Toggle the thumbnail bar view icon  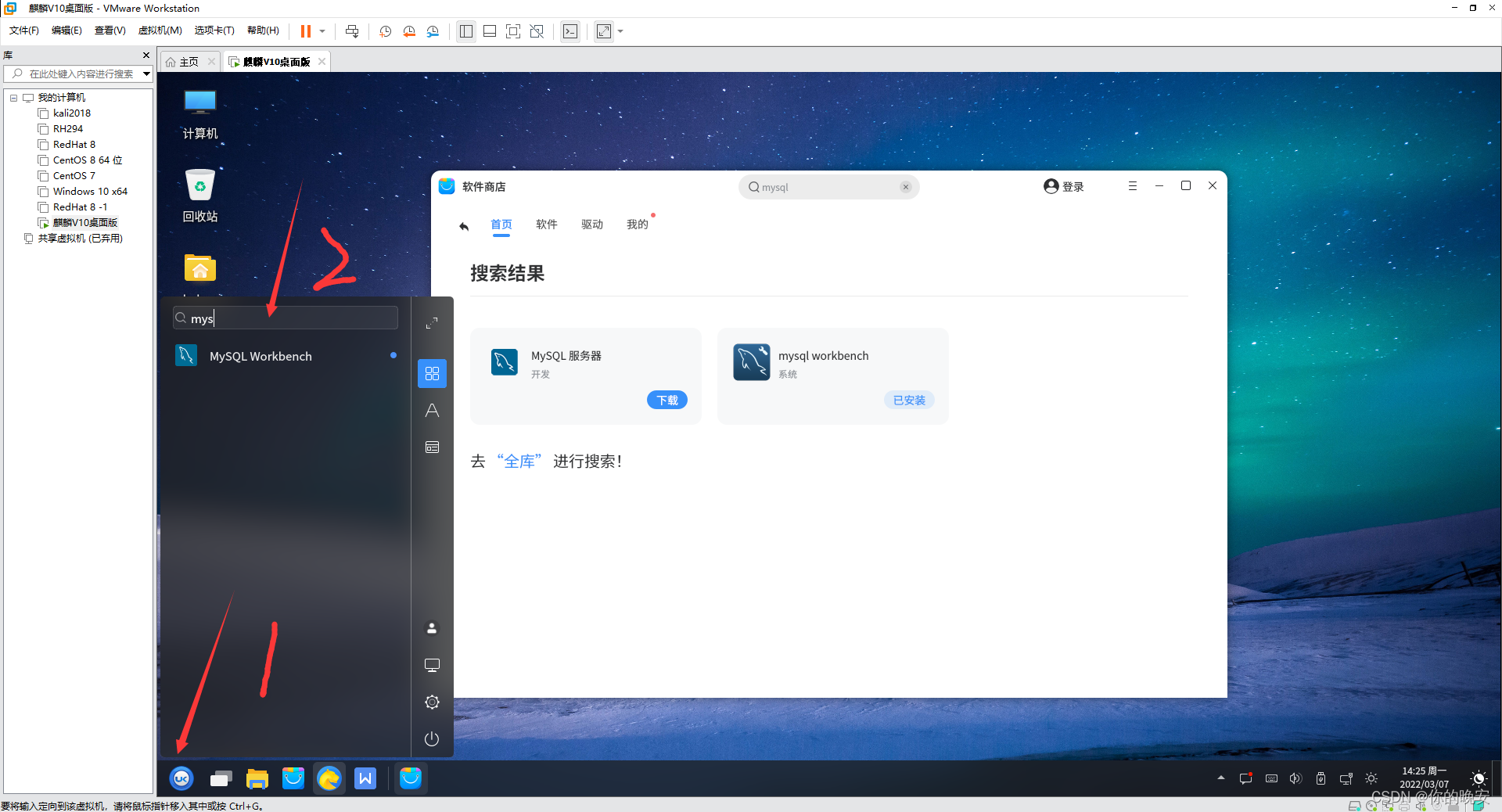[x=490, y=31]
